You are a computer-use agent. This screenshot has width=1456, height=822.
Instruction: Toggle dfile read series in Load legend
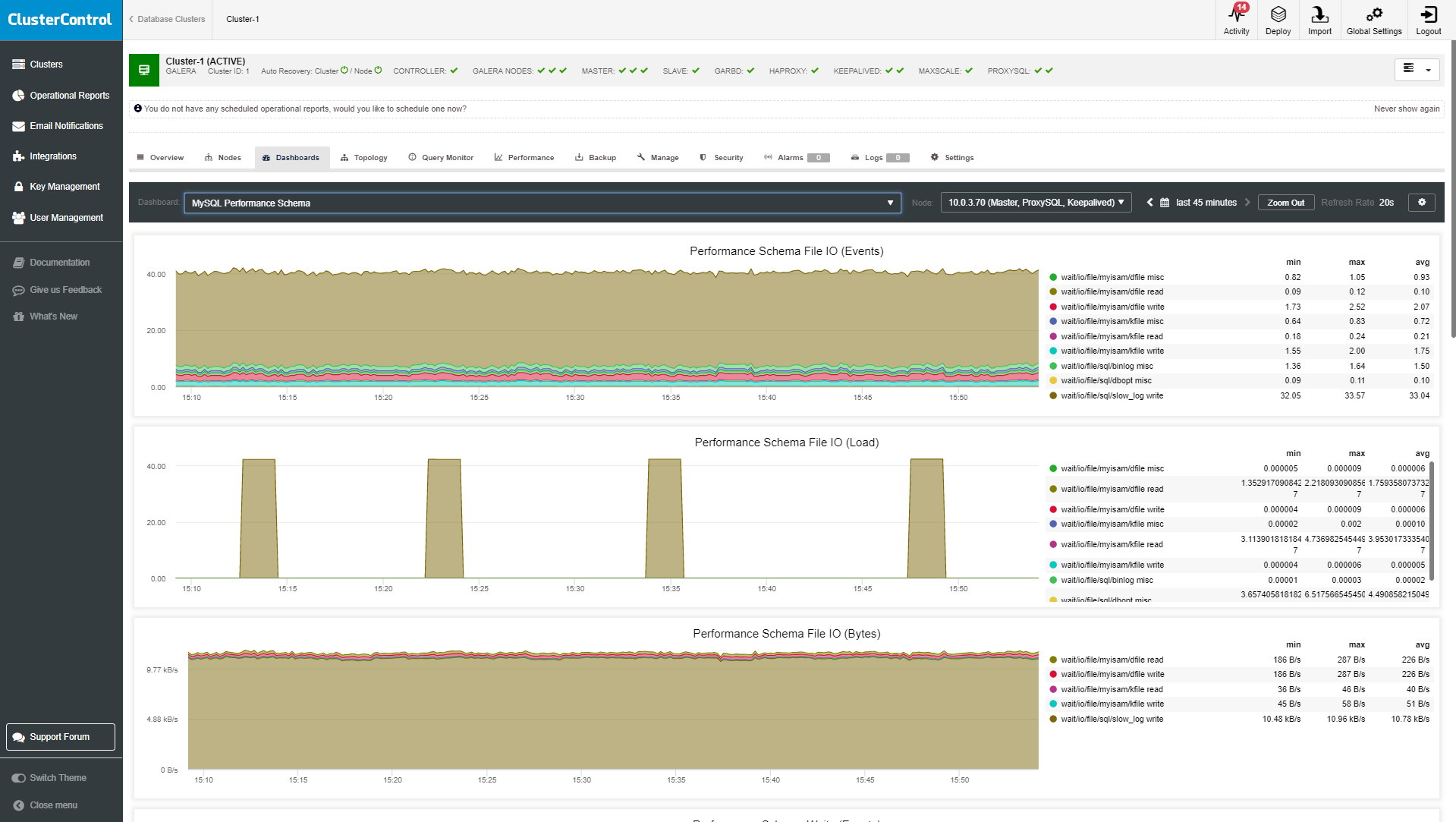[x=1112, y=489]
